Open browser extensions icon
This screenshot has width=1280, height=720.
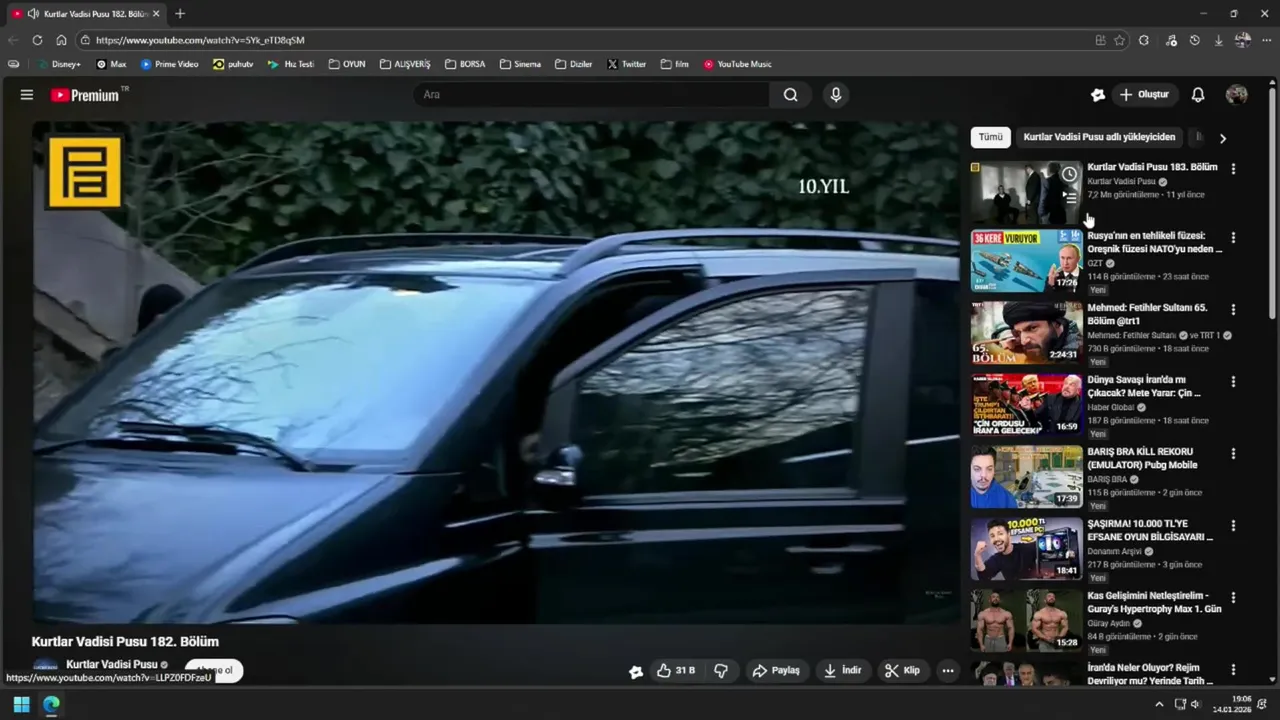click(1144, 40)
